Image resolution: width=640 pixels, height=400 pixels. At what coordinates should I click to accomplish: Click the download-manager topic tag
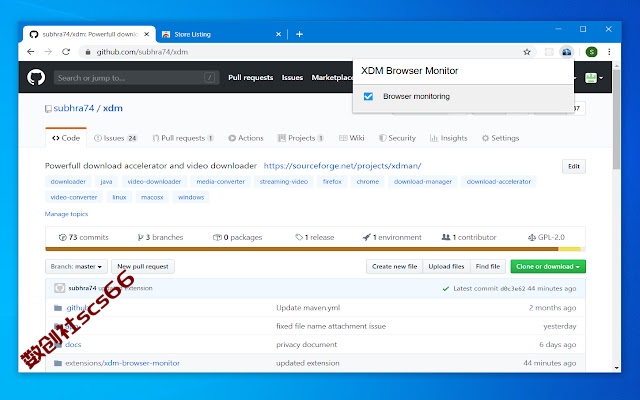tap(423, 182)
